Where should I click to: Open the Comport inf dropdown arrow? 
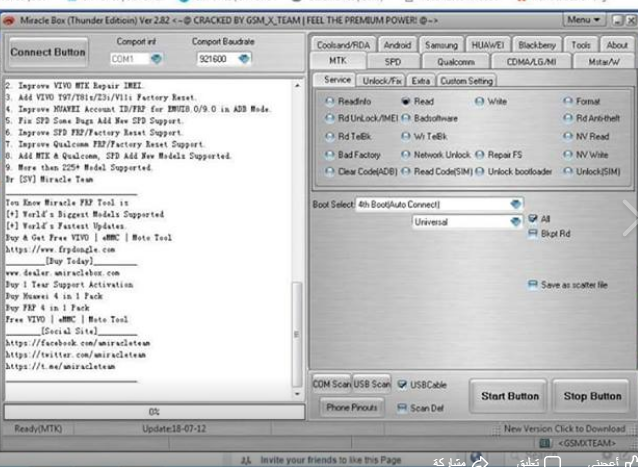pyautogui.click(x=156, y=59)
